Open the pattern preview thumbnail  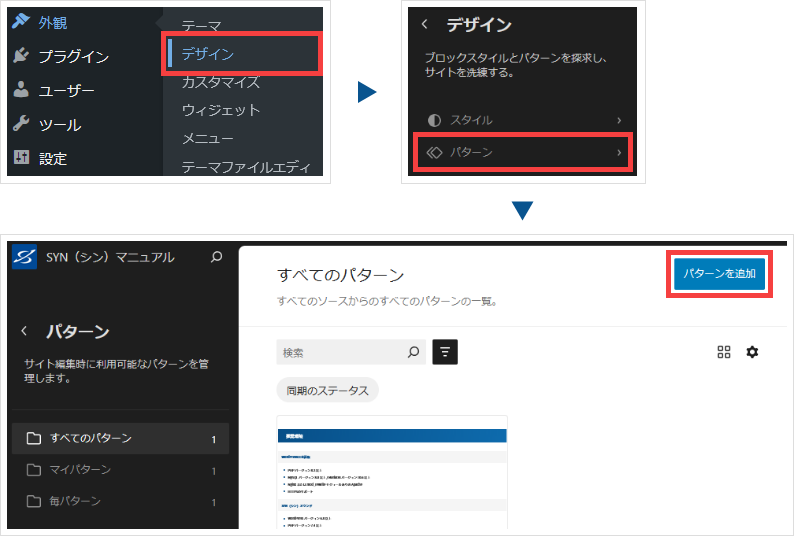click(392, 472)
